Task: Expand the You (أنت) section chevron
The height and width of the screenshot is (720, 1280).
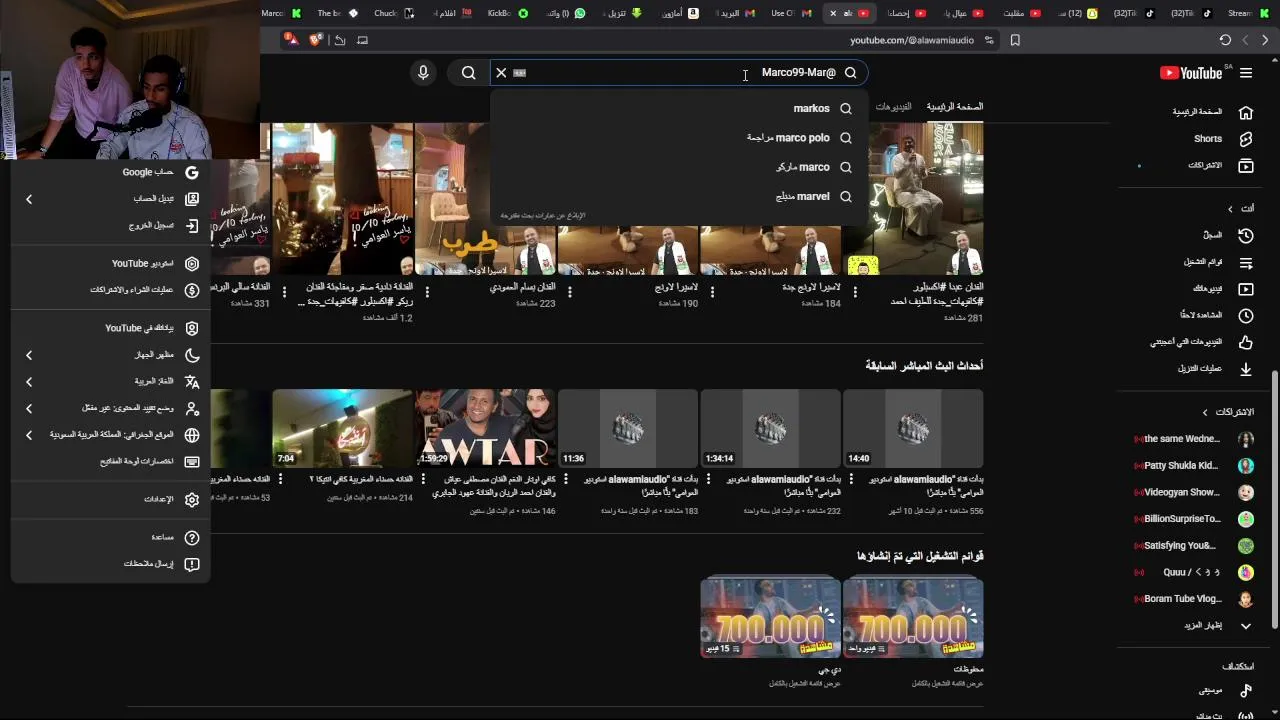Action: click(1231, 209)
